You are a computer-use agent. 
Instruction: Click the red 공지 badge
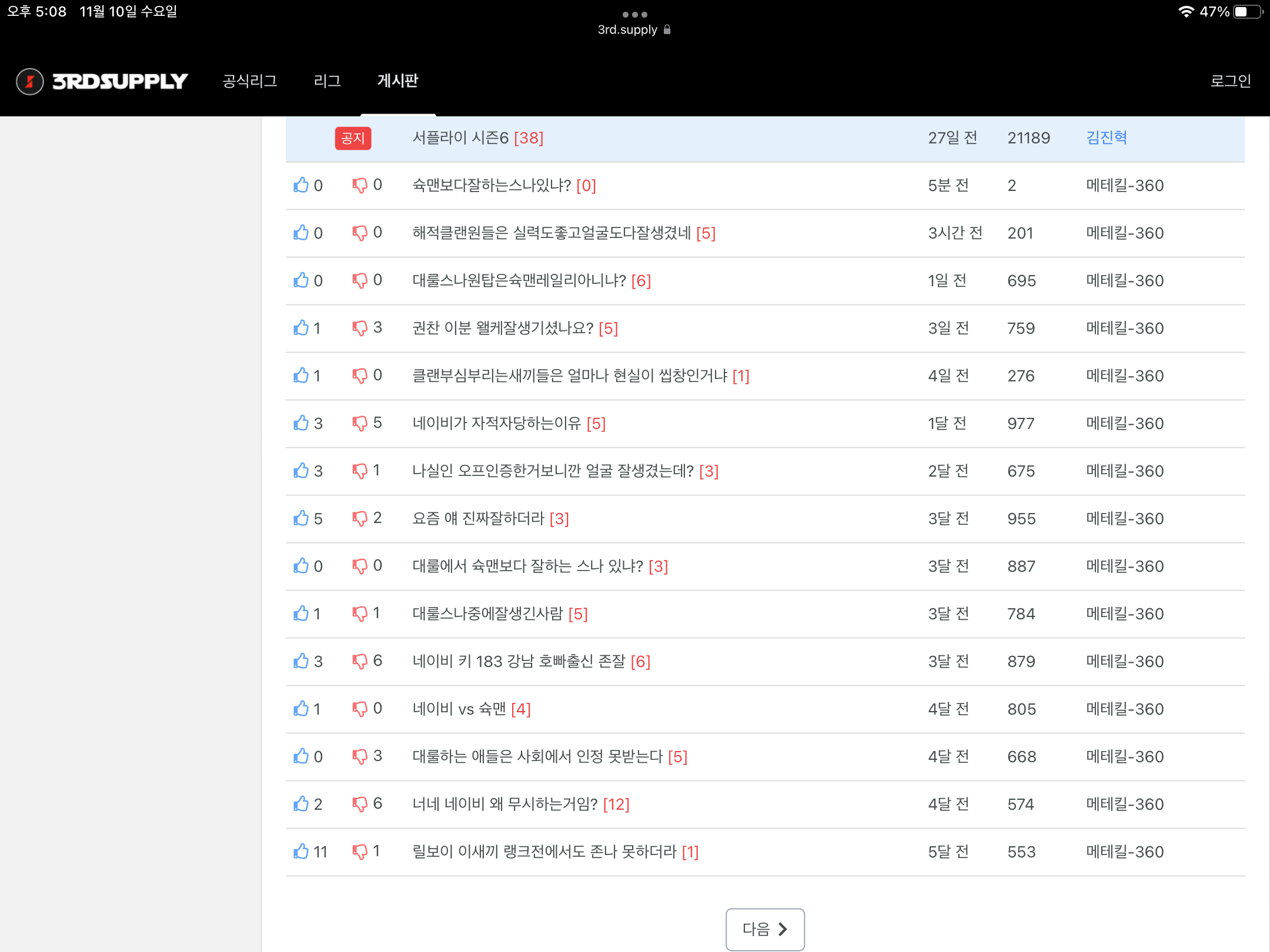[x=353, y=139]
